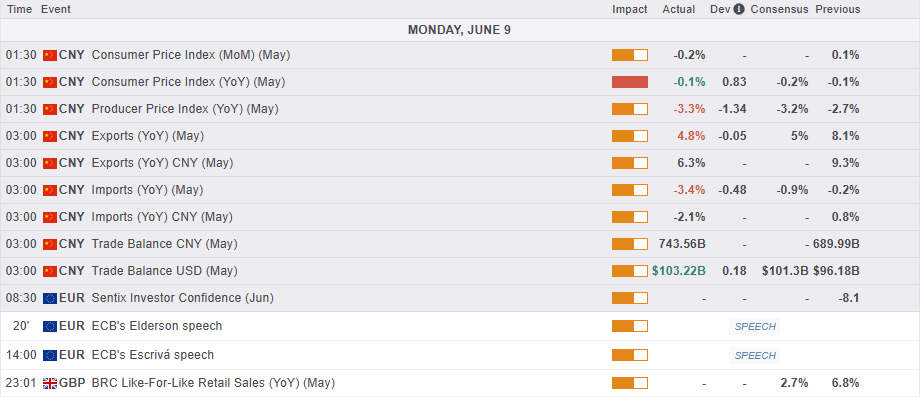Image resolution: width=920 pixels, height=397 pixels.
Task: Expand the Trade Balance CNY (May) row
Action: tap(460, 244)
